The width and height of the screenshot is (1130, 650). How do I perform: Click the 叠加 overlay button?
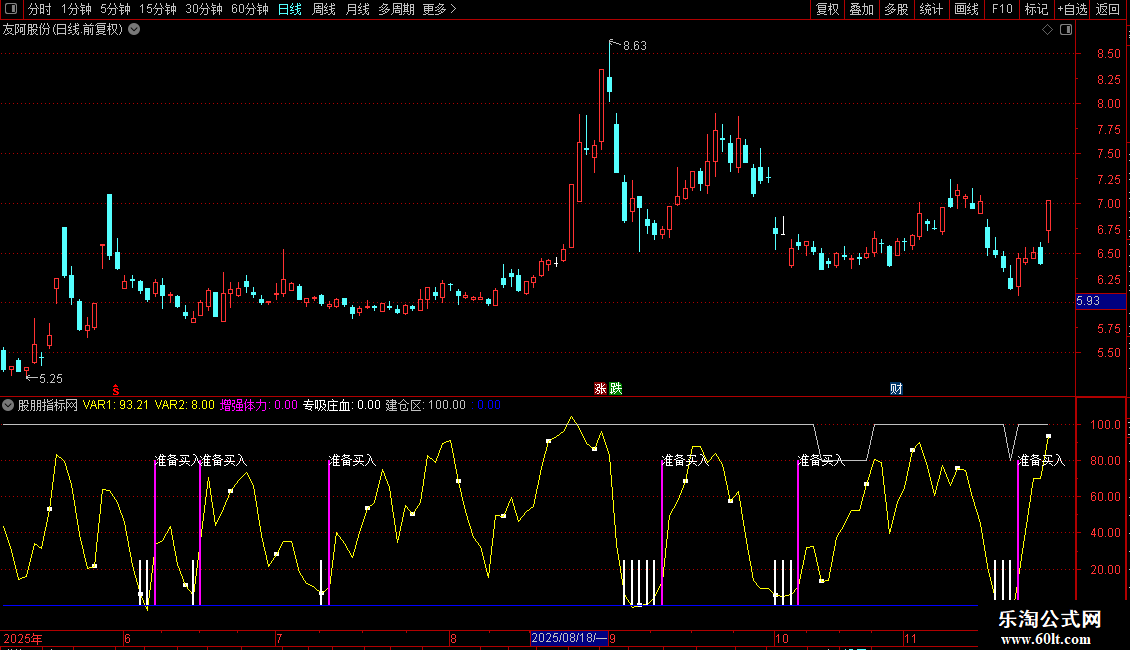[861, 9]
